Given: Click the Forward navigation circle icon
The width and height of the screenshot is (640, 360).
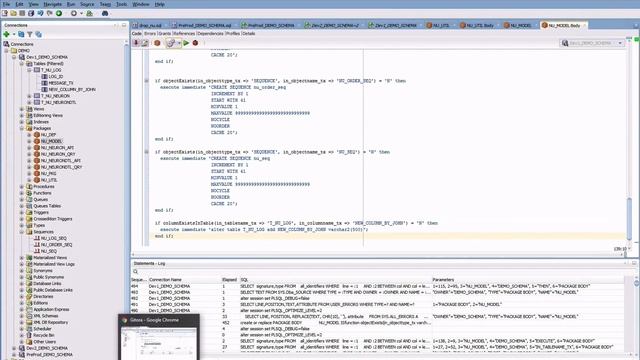Looking at the screenshot, I should click(x=74, y=13).
